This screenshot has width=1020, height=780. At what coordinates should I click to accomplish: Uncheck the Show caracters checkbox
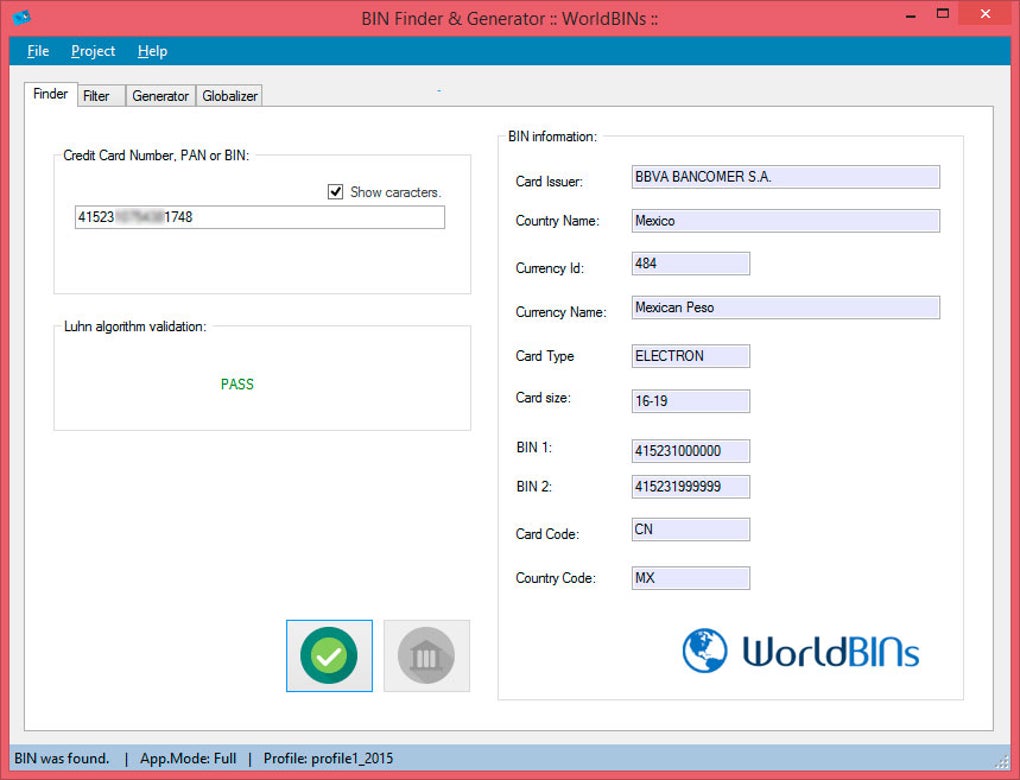(x=335, y=192)
